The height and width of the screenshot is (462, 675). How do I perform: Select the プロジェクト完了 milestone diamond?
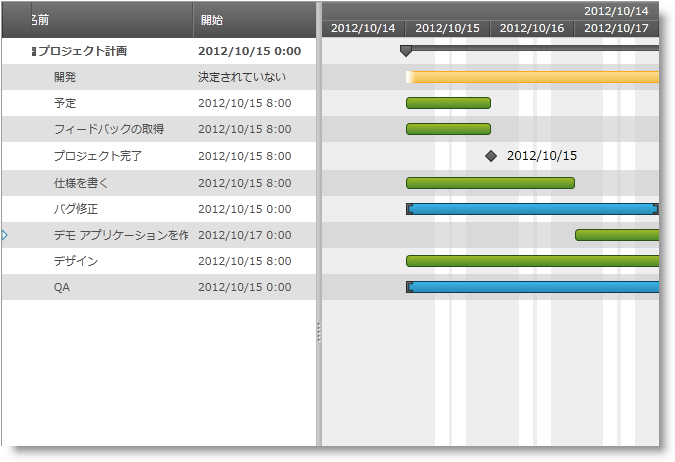[490, 156]
